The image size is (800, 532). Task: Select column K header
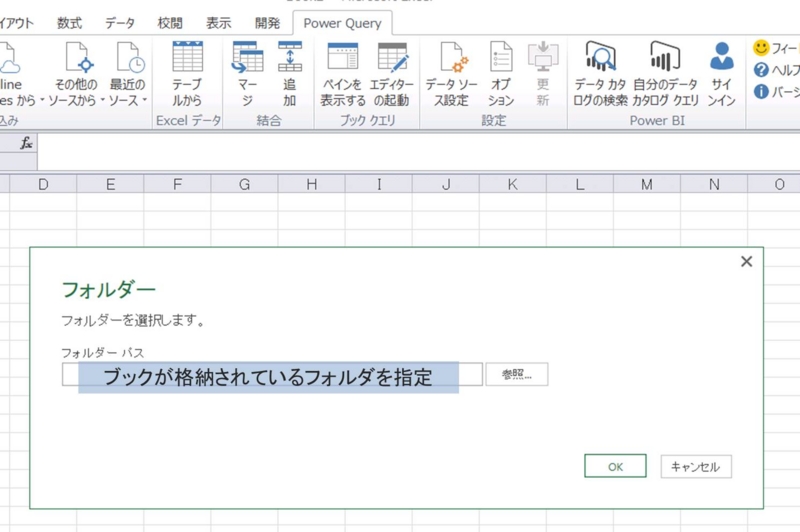513,184
